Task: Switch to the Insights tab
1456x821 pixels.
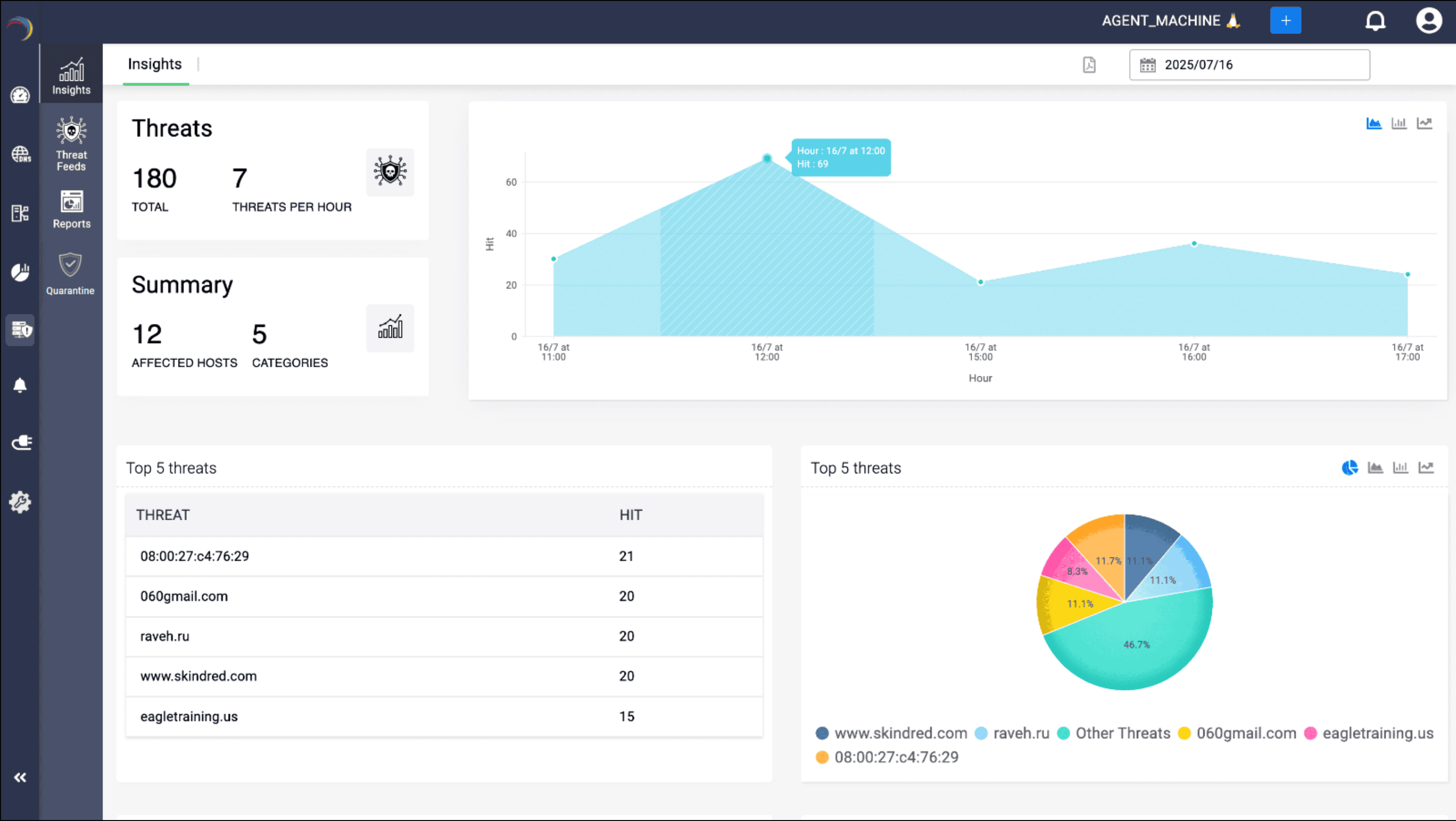Action: tap(155, 64)
